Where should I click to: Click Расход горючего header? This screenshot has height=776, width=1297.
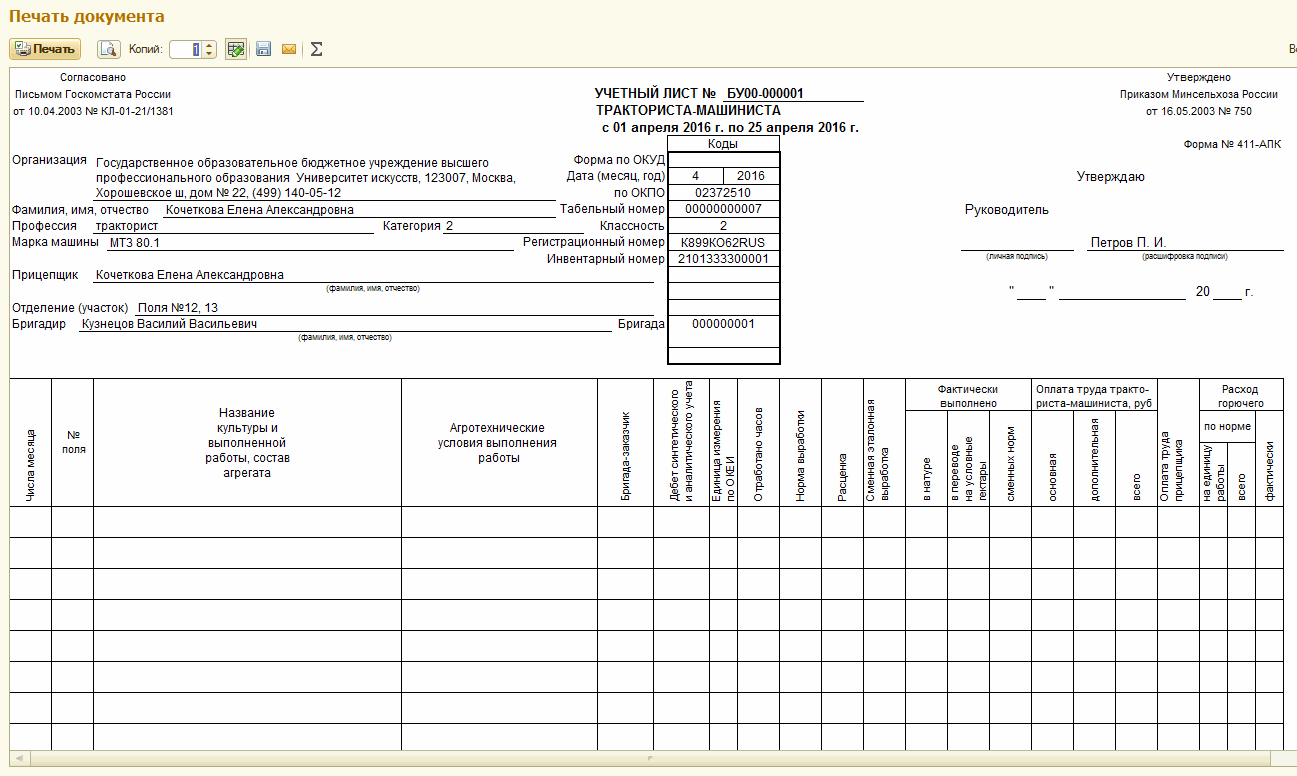click(1240, 396)
